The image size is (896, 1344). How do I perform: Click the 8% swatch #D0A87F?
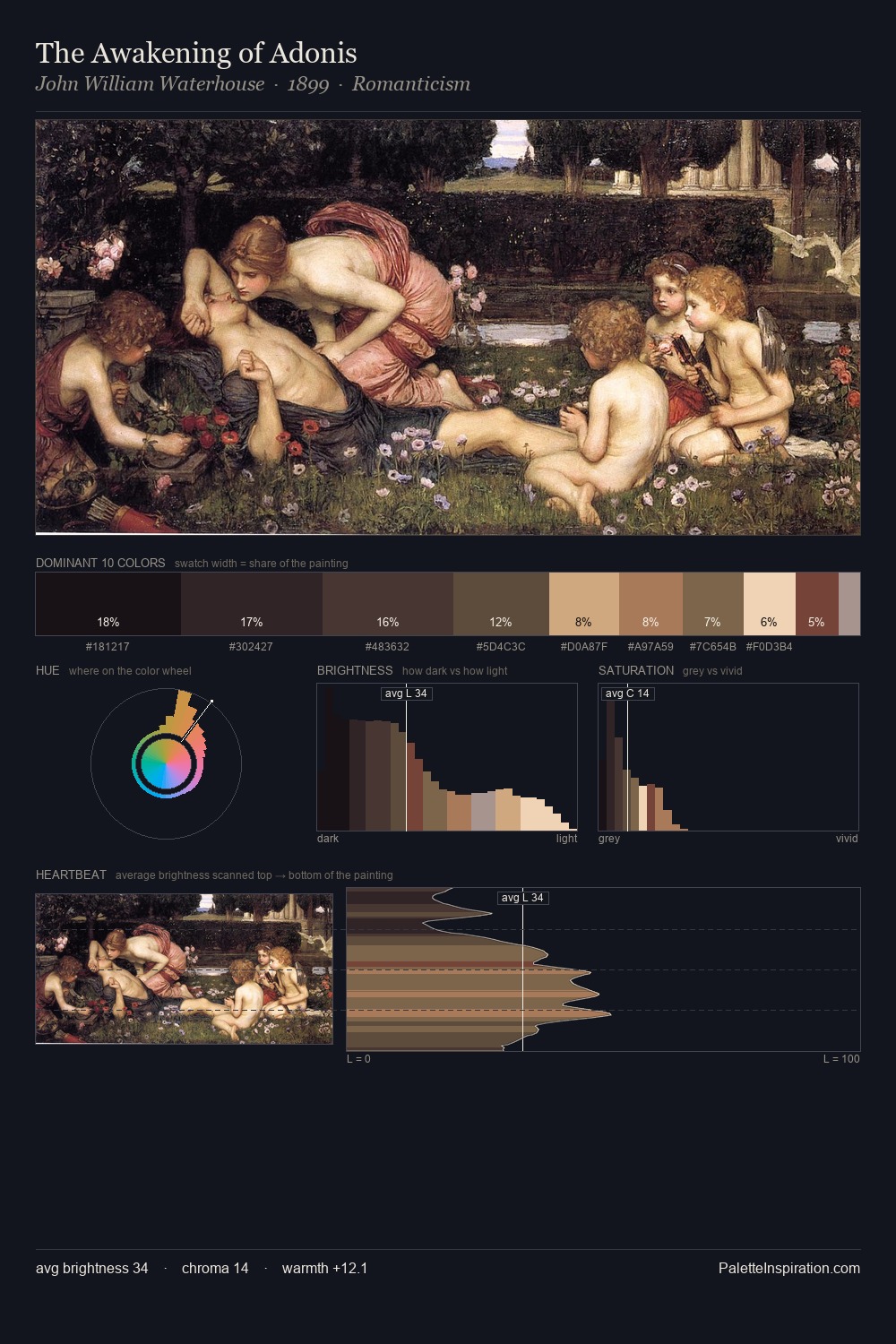click(583, 604)
